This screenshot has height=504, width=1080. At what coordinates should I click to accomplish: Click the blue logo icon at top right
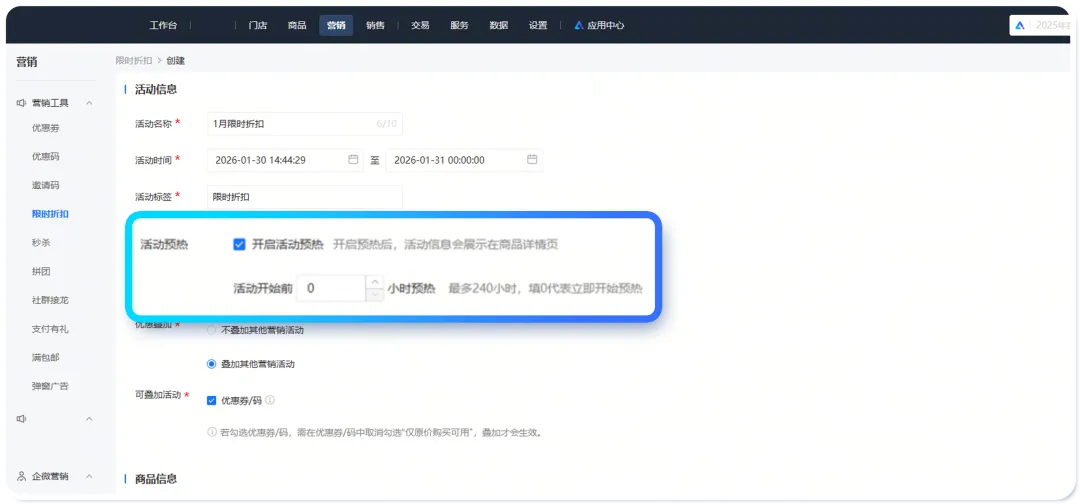point(1020,26)
